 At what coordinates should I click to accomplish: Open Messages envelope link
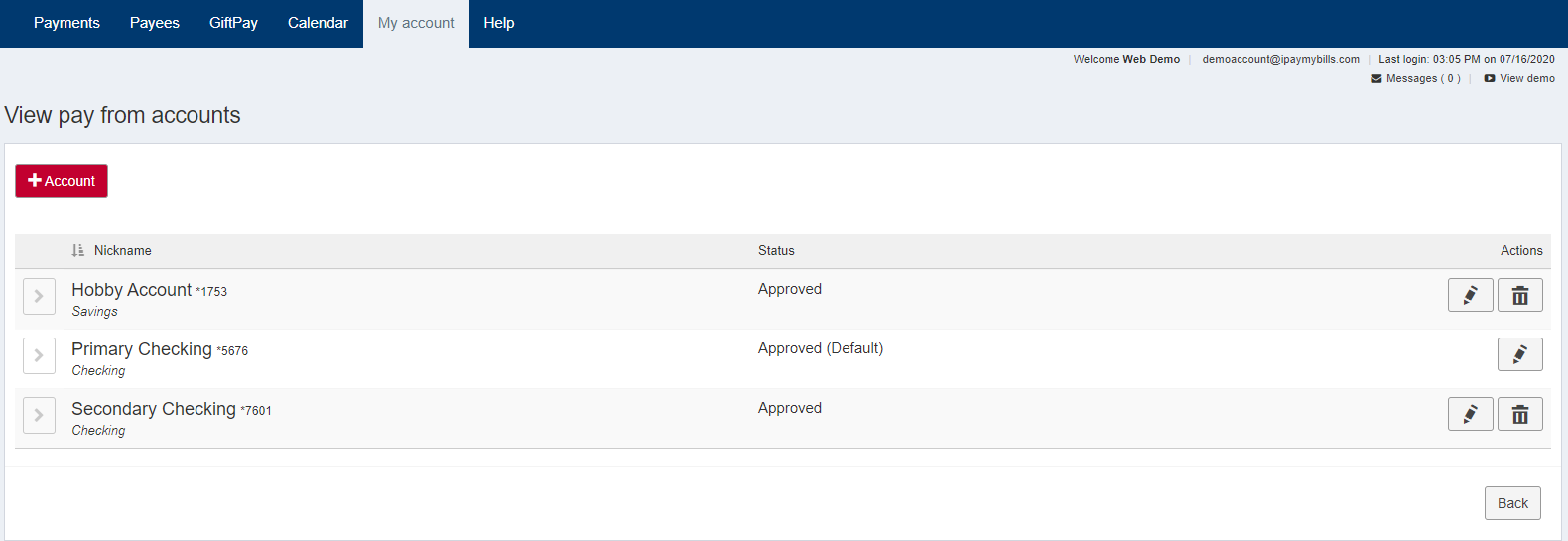1415,78
